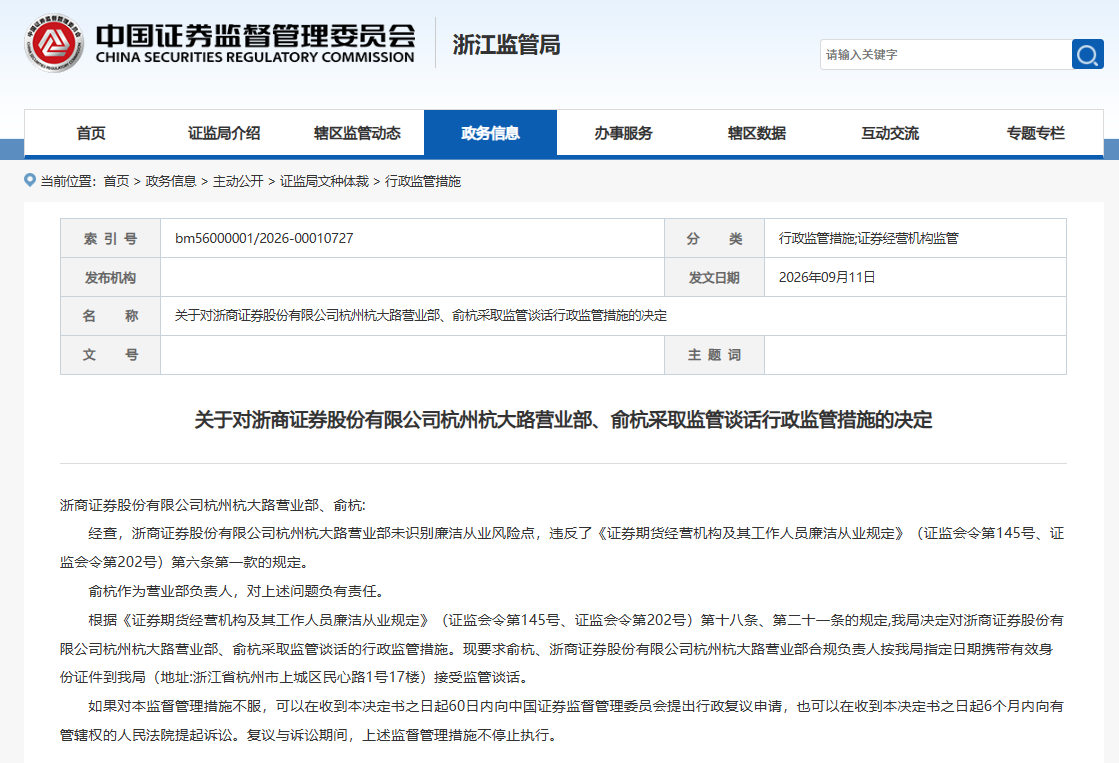1119x763 pixels.
Task: Go to 首页 in the breadcrumb
Action: pos(116,181)
